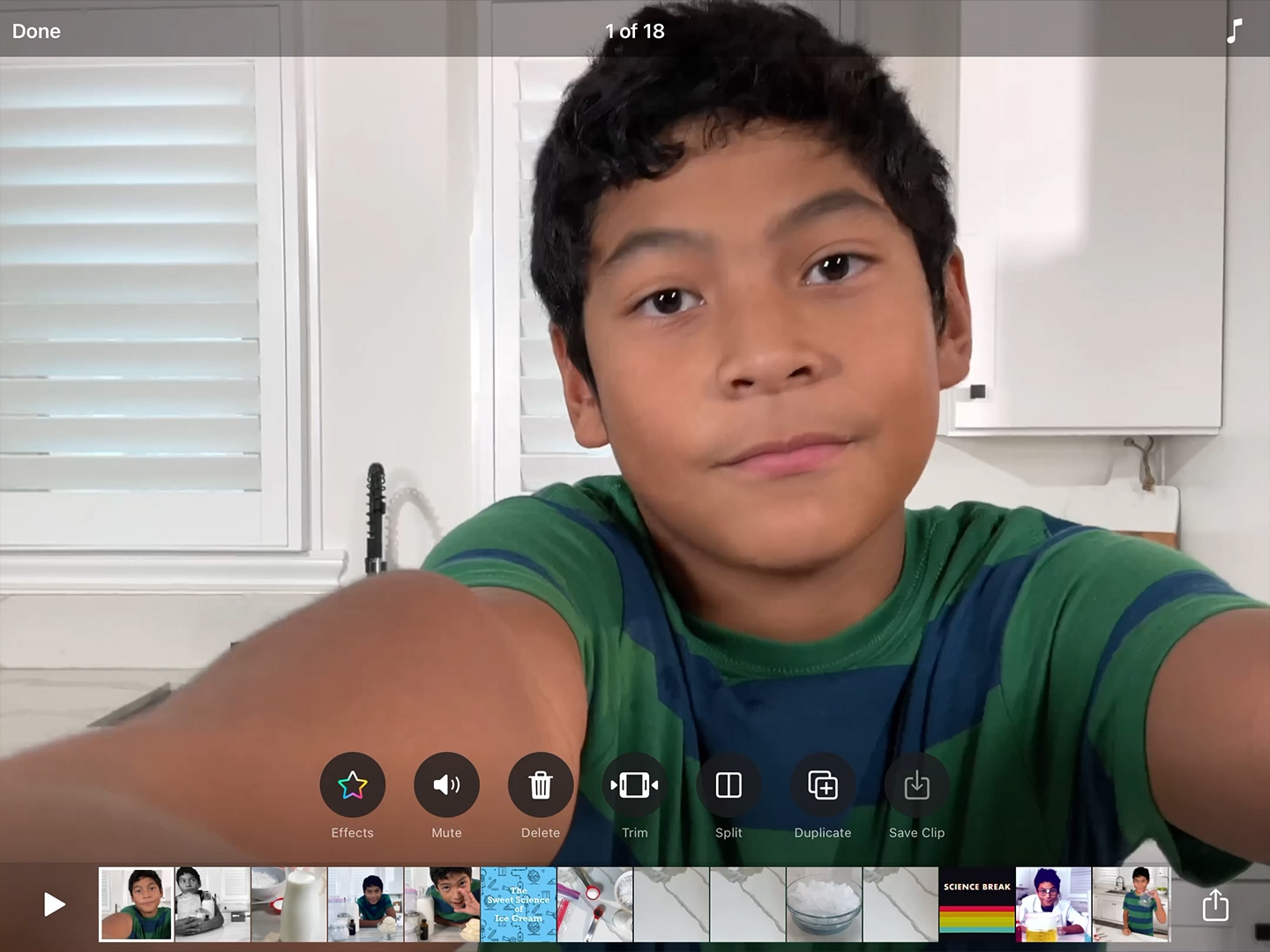Select the Science Break rainbow clip
The width and height of the screenshot is (1270, 952).
click(x=976, y=904)
